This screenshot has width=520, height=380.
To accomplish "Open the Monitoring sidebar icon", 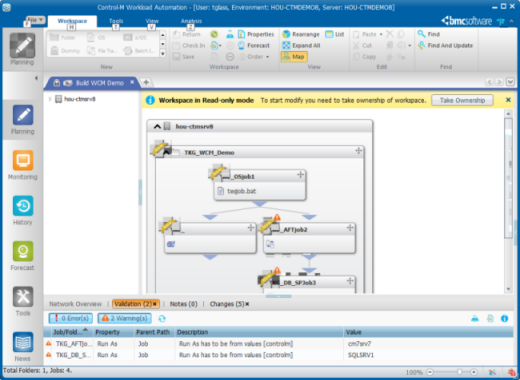I will point(23,161).
